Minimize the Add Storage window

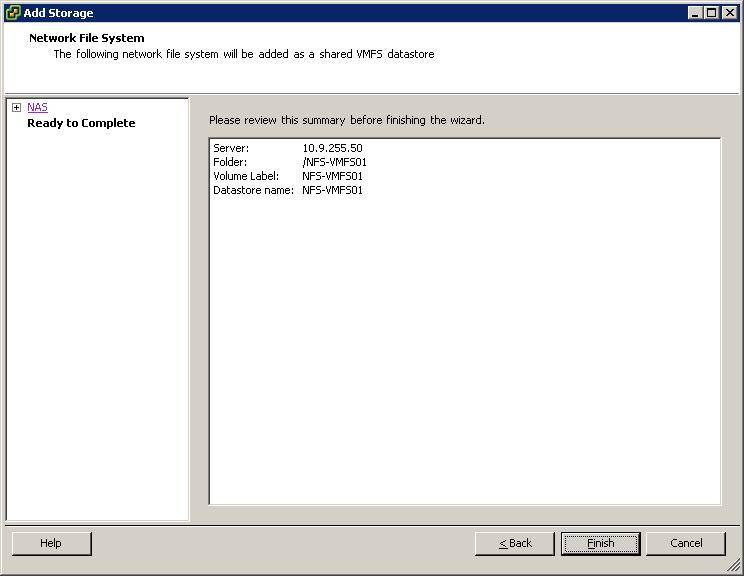click(695, 13)
